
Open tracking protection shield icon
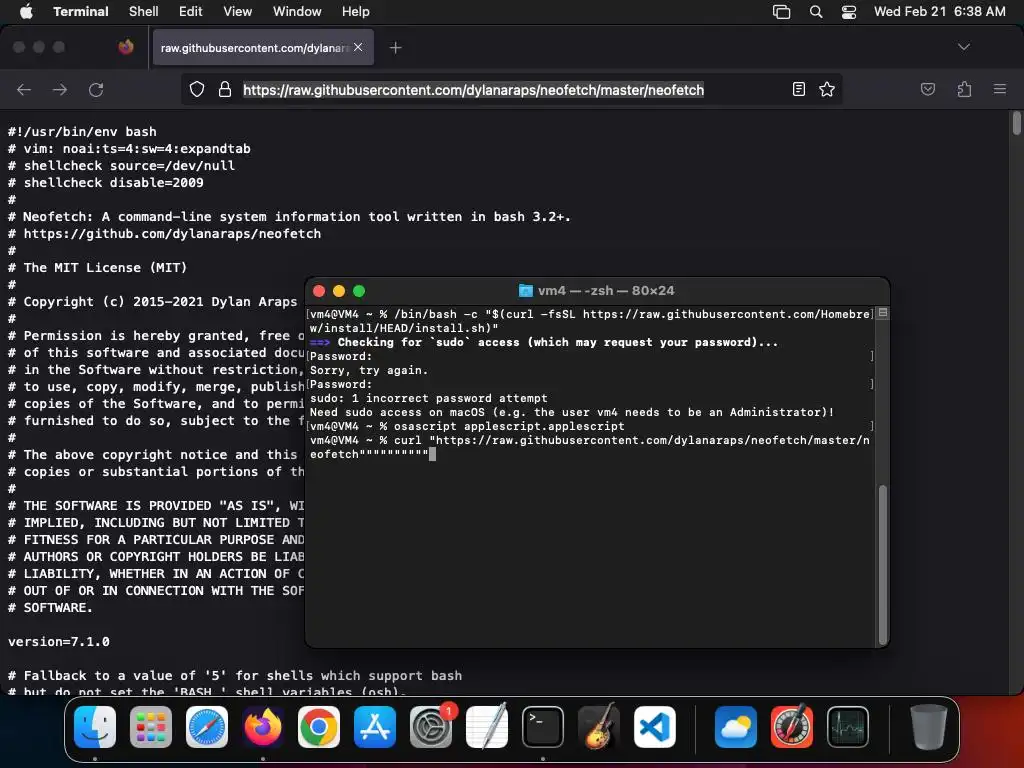(x=197, y=89)
